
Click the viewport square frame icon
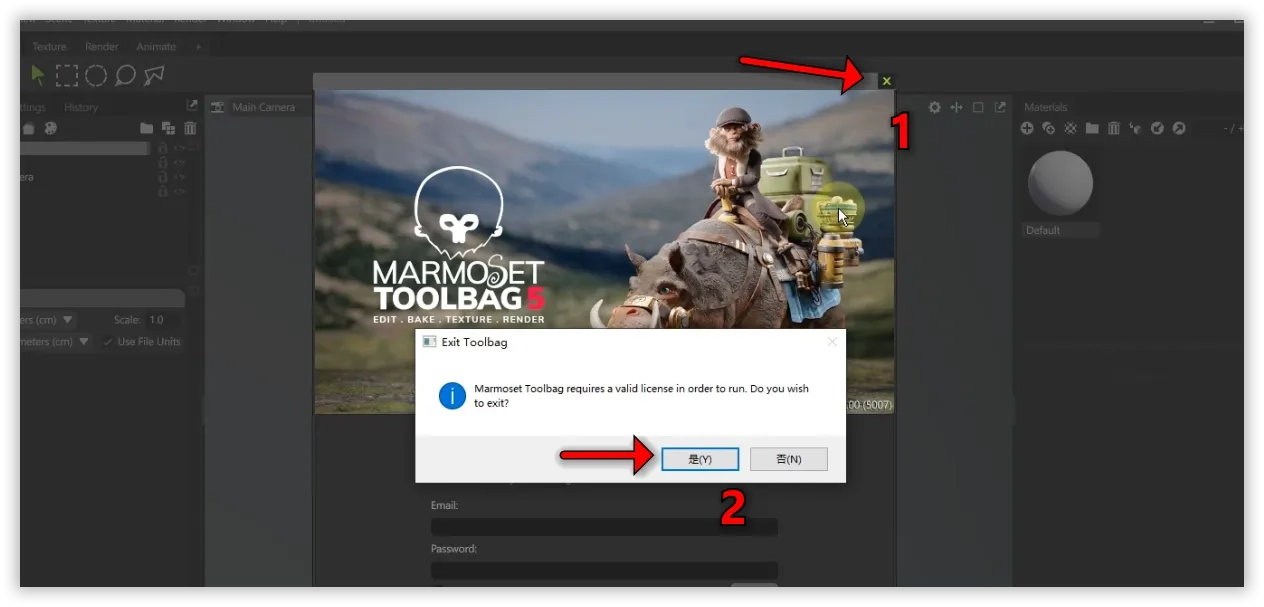978,107
